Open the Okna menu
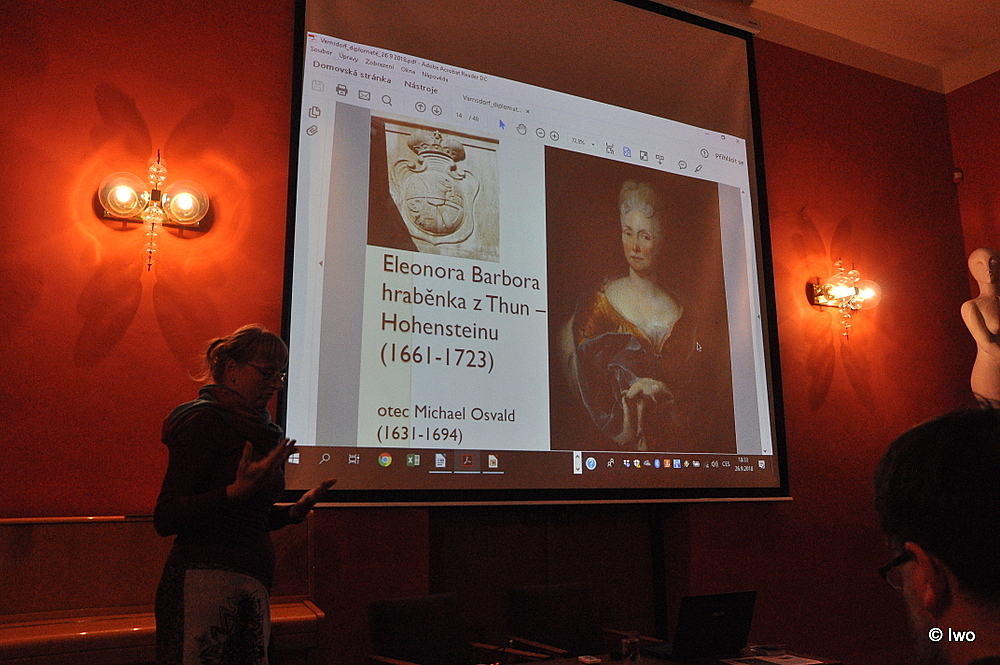The height and width of the screenshot is (665, 1000). [408, 70]
